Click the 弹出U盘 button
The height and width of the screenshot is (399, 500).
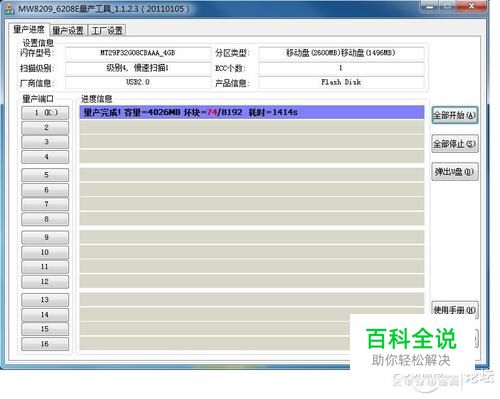point(455,172)
